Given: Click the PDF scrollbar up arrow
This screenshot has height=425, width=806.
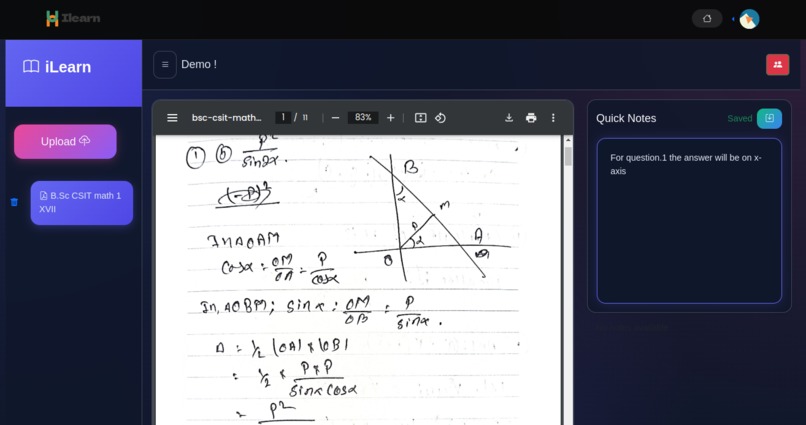Looking at the screenshot, I should [x=568, y=140].
